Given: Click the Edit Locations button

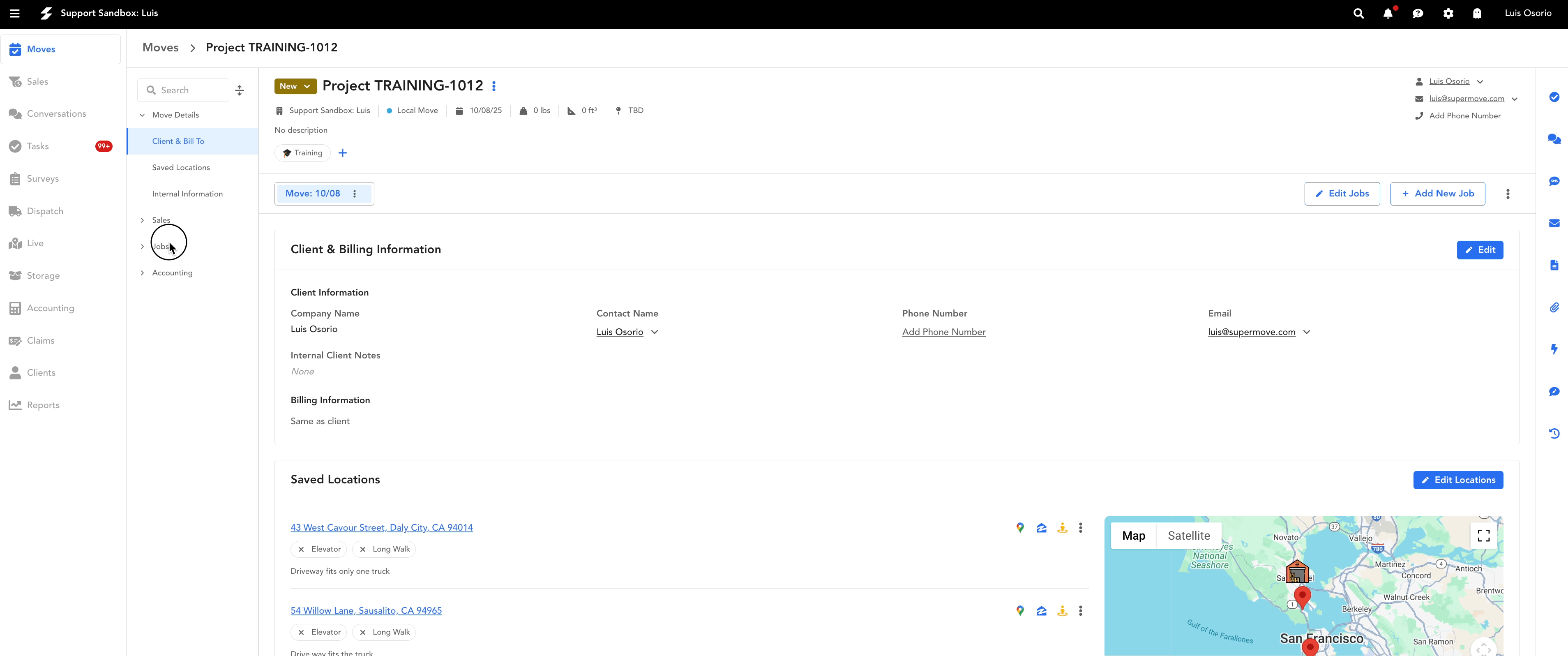Looking at the screenshot, I should coord(1458,480).
